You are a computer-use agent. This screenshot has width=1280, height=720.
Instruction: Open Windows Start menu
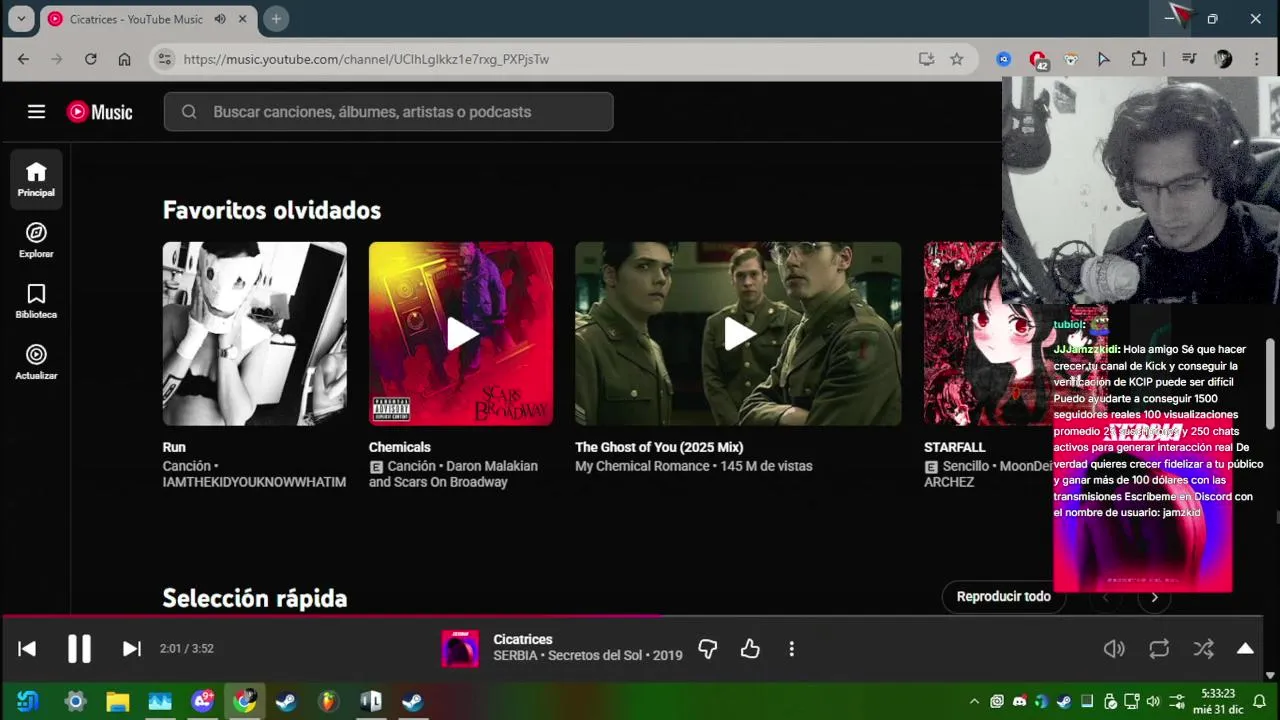click(28, 702)
